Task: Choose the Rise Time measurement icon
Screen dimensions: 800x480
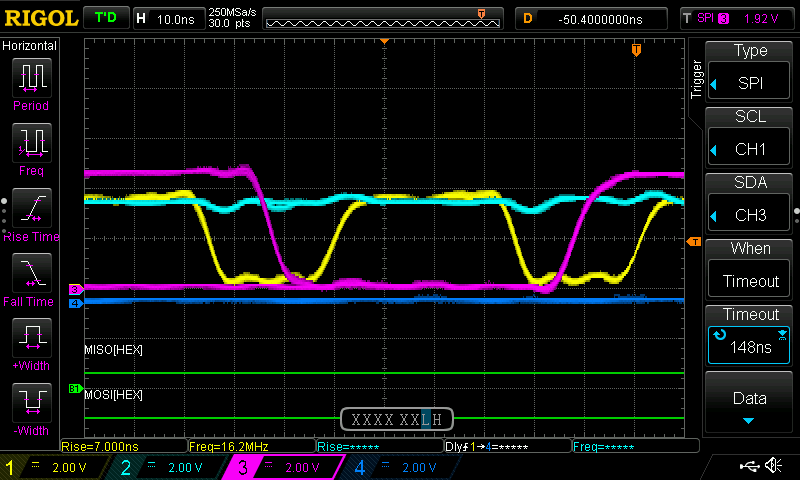Action: (x=32, y=208)
